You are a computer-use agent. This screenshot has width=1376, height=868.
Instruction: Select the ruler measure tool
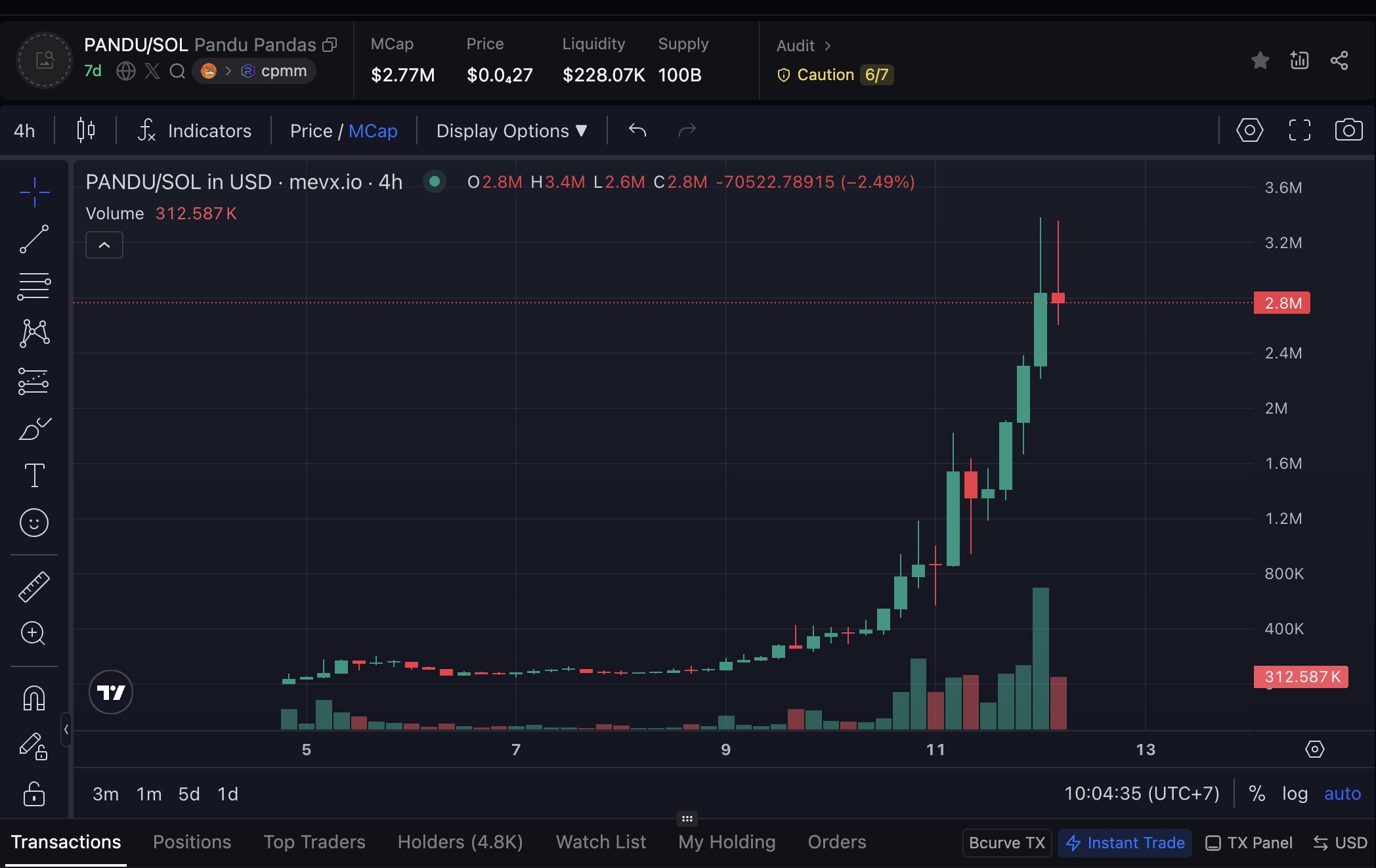(34, 586)
